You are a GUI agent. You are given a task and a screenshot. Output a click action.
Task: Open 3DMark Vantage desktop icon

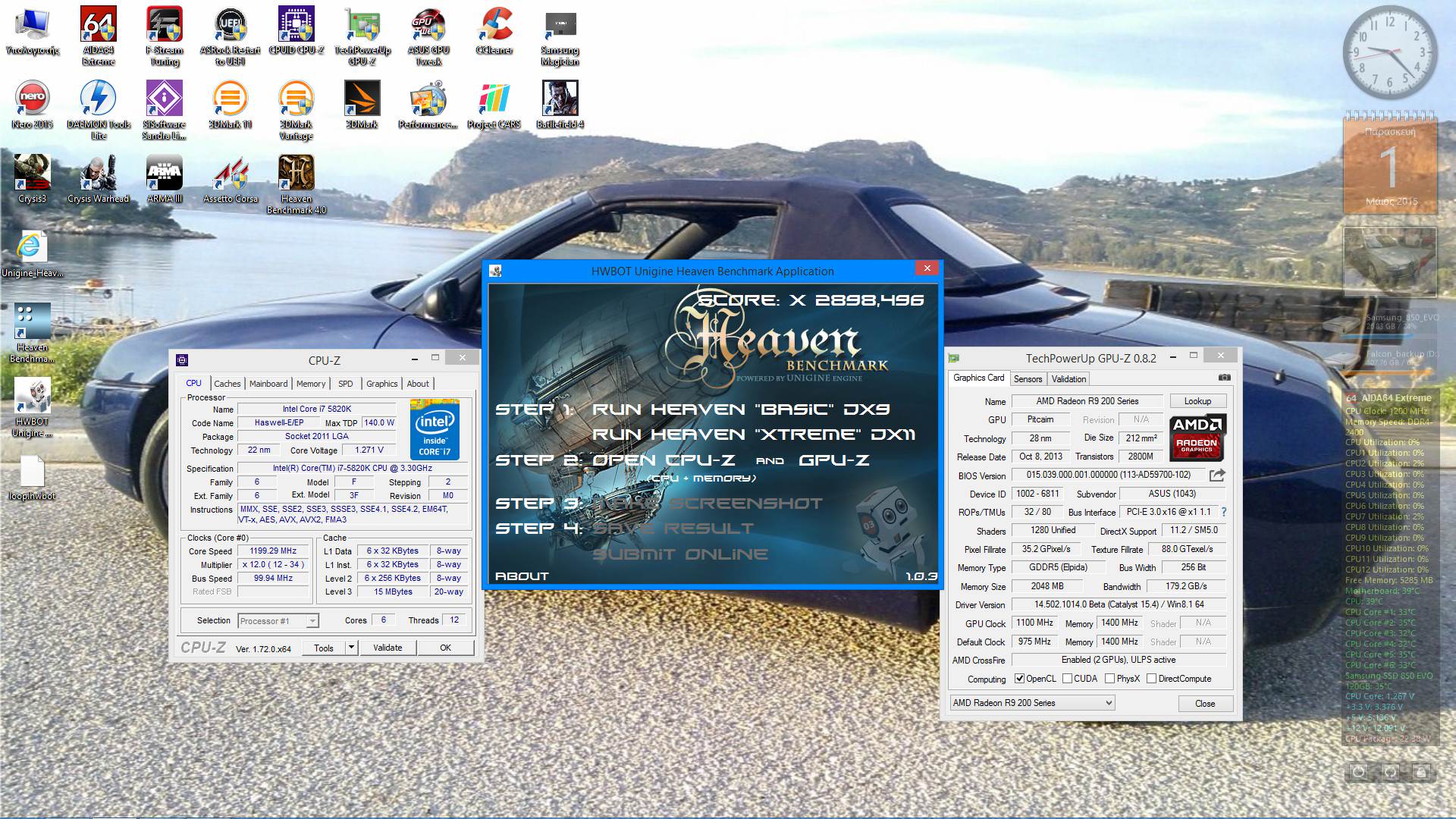[x=297, y=110]
